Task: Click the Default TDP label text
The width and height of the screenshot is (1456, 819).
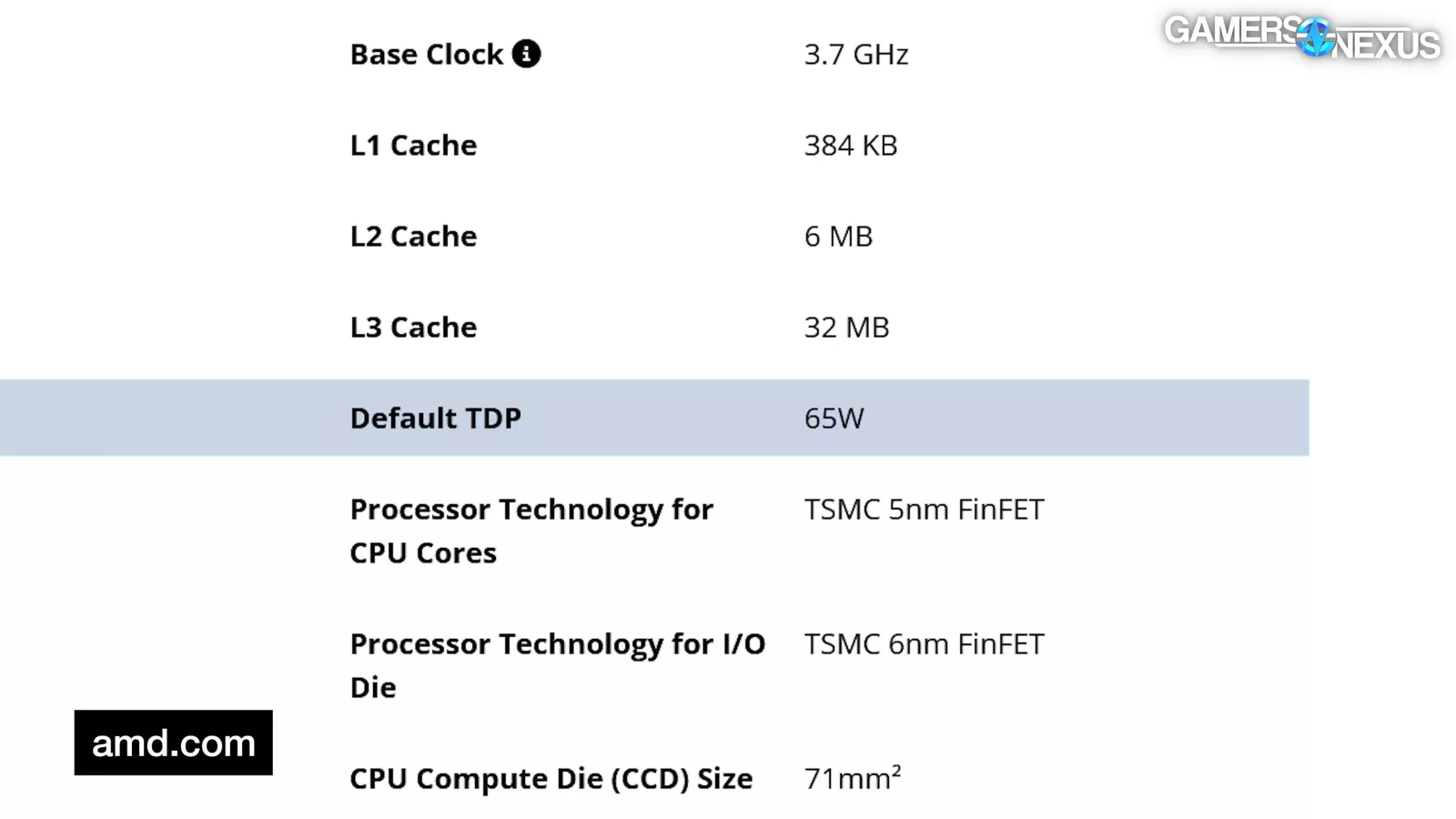Action: (436, 419)
